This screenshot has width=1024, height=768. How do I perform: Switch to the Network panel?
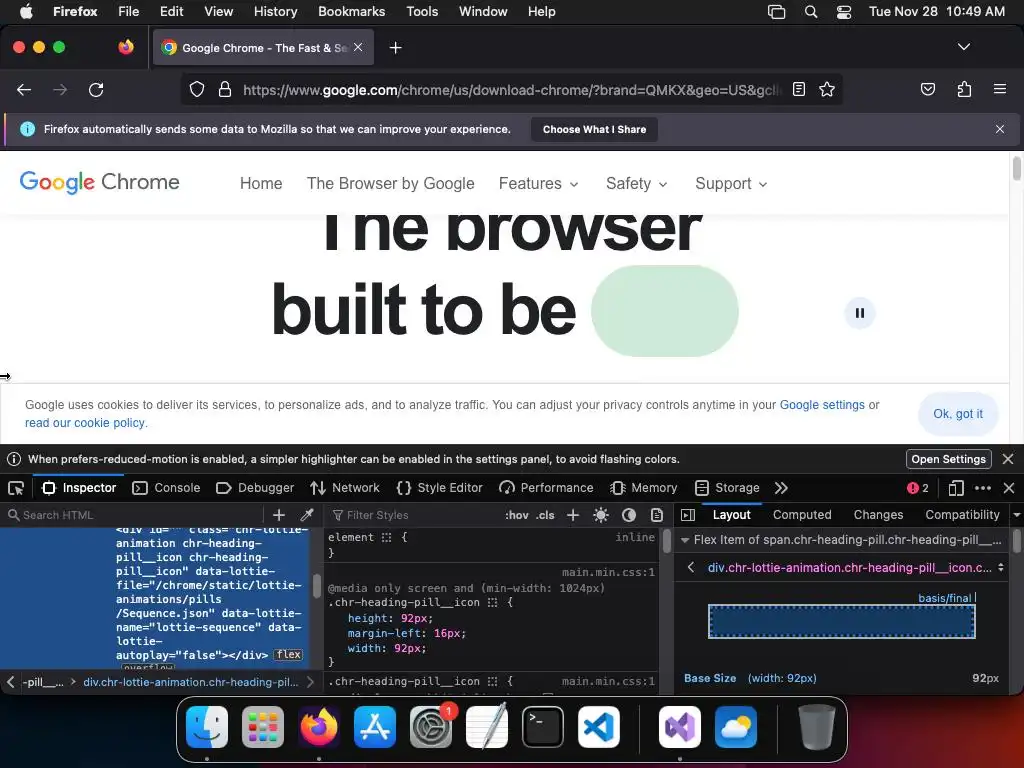click(x=345, y=488)
